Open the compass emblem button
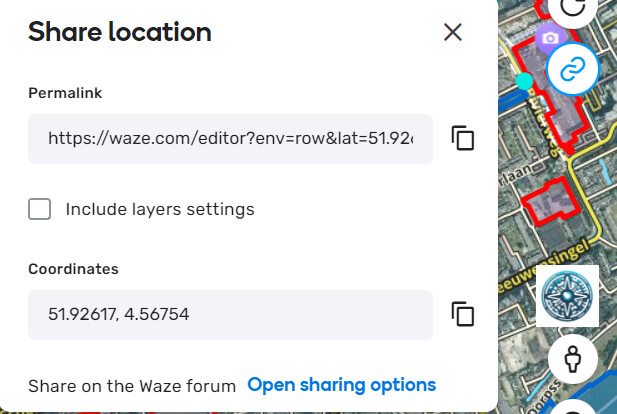This screenshot has height=414, width=617. pos(569,296)
